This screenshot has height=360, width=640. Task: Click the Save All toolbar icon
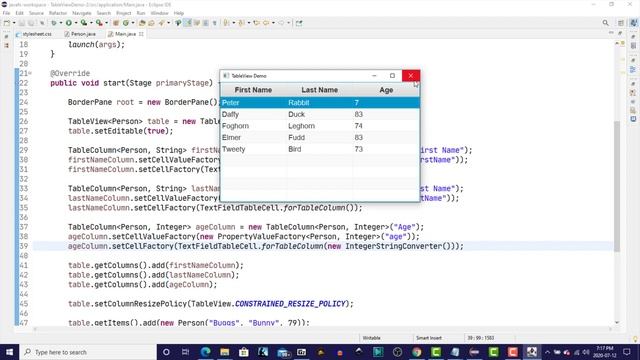[x=31, y=23]
